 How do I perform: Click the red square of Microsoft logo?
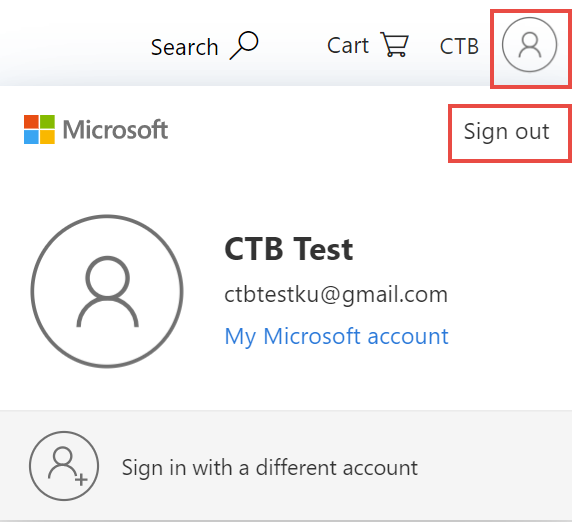tap(31, 122)
